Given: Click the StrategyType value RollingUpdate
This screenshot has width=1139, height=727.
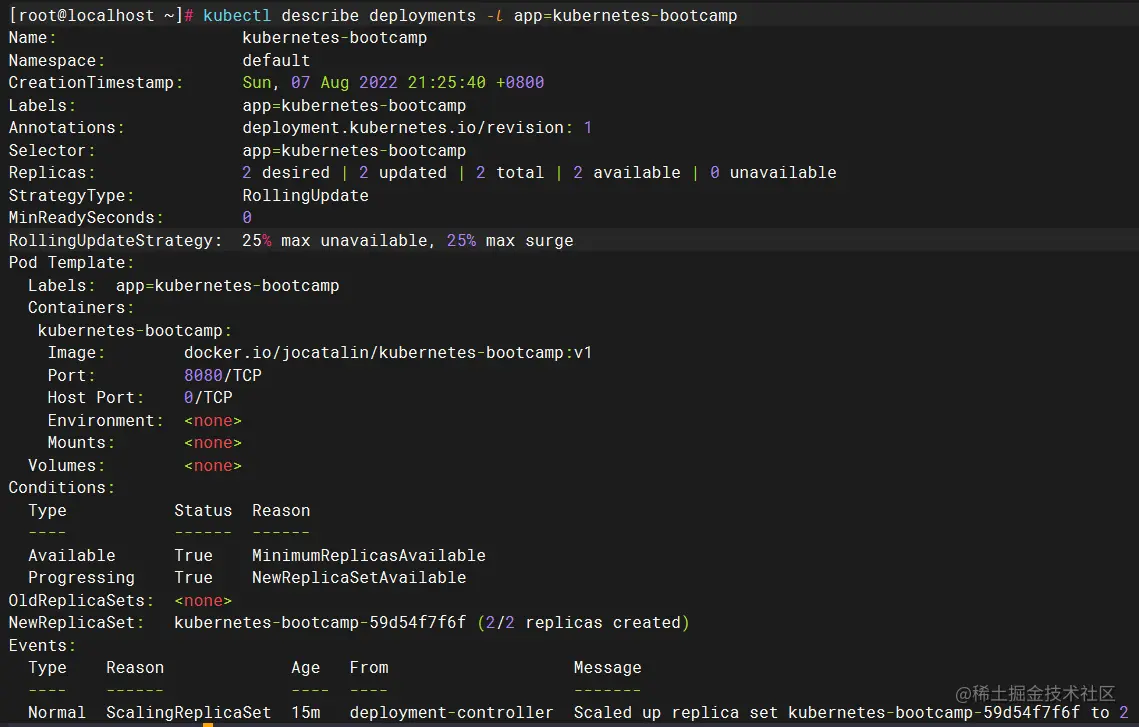Looking at the screenshot, I should 305,195.
